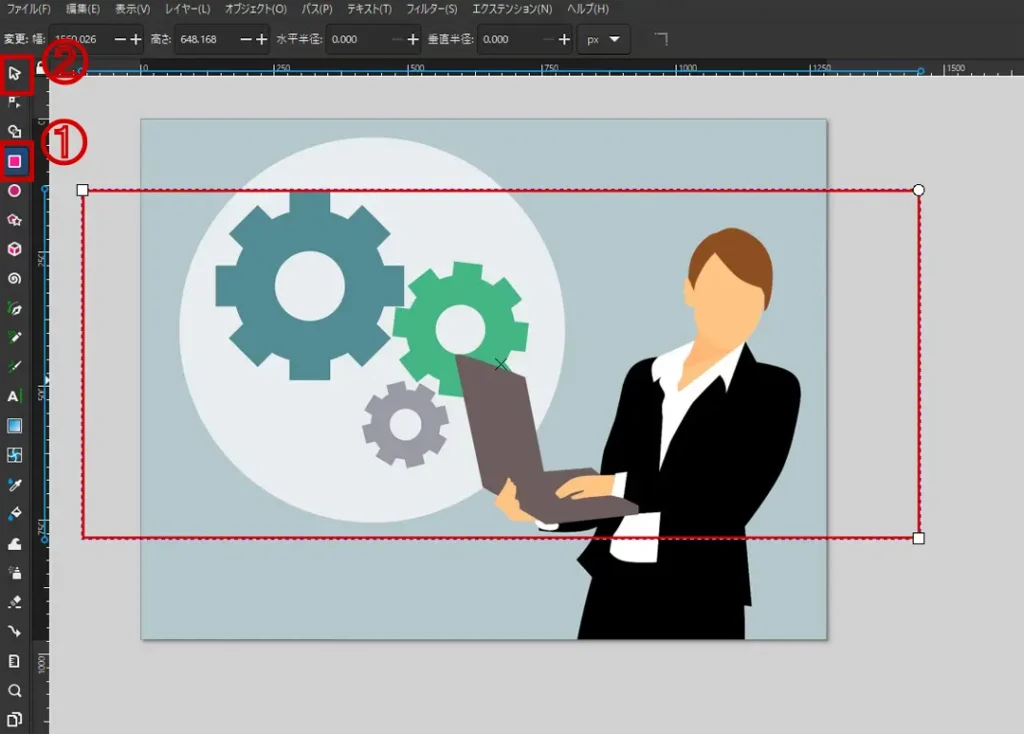This screenshot has height=734, width=1024.
Task: Activate the Rectangle tool
Action: pyautogui.click(x=15, y=161)
